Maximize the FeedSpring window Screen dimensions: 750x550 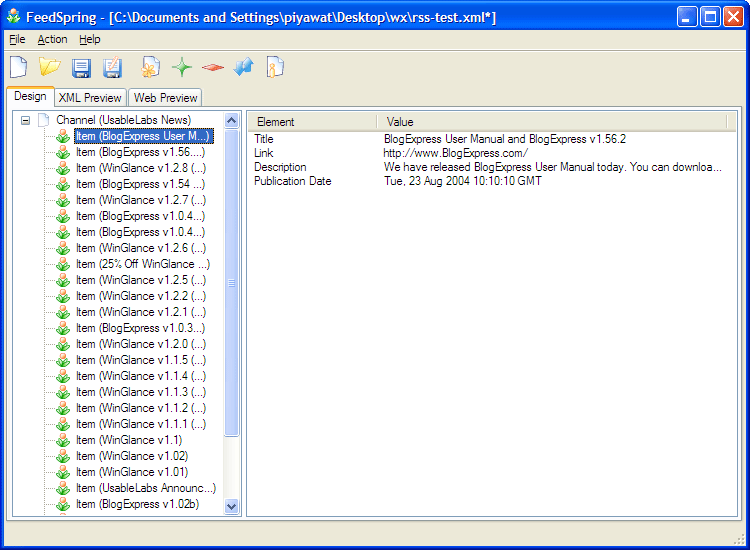point(710,17)
